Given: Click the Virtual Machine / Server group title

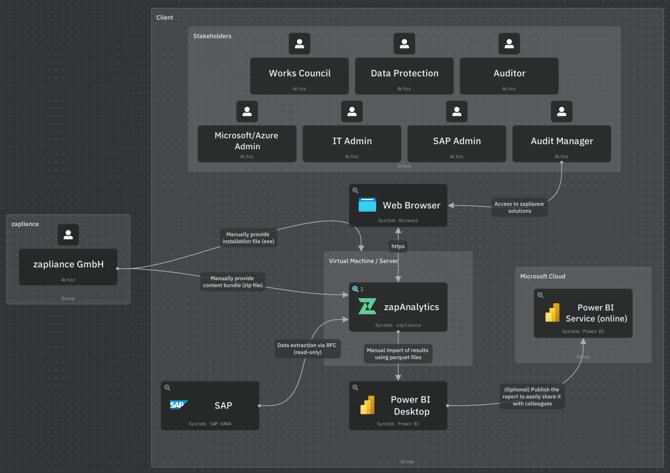Looking at the screenshot, I should [363, 261].
